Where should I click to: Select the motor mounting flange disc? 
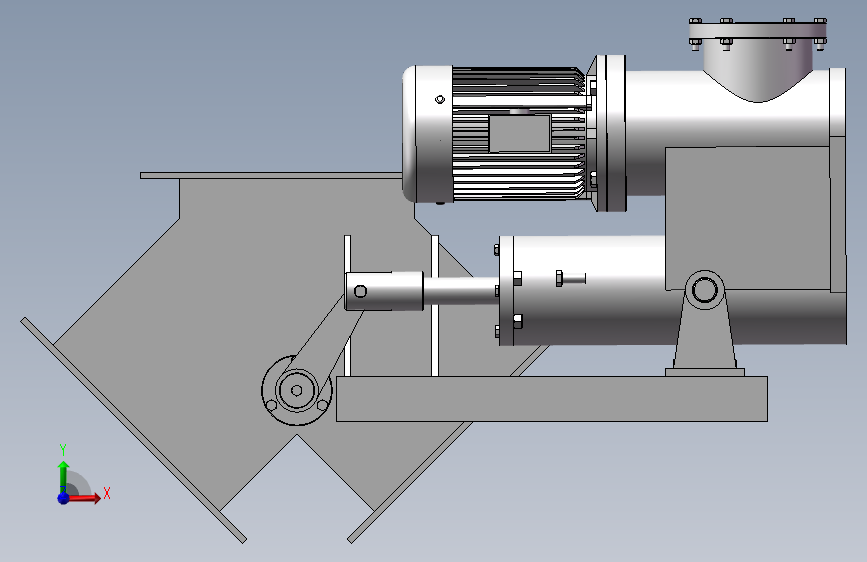(x=611, y=133)
